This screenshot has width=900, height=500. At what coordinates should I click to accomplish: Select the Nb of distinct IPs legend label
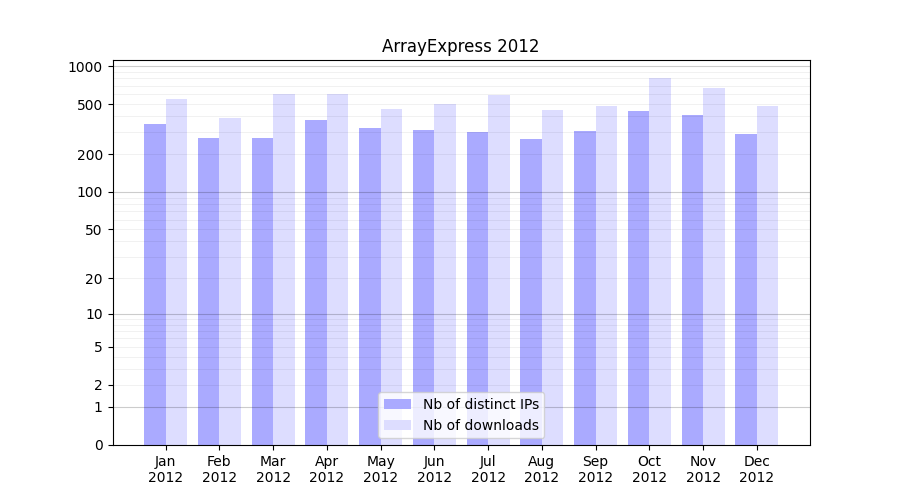(480, 404)
